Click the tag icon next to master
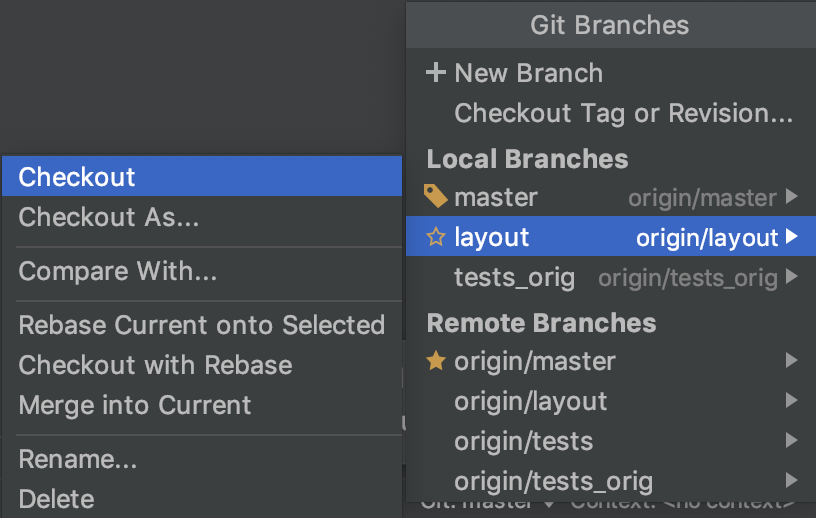Image resolution: width=816 pixels, height=518 pixels. pyautogui.click(x=436, y=197)
